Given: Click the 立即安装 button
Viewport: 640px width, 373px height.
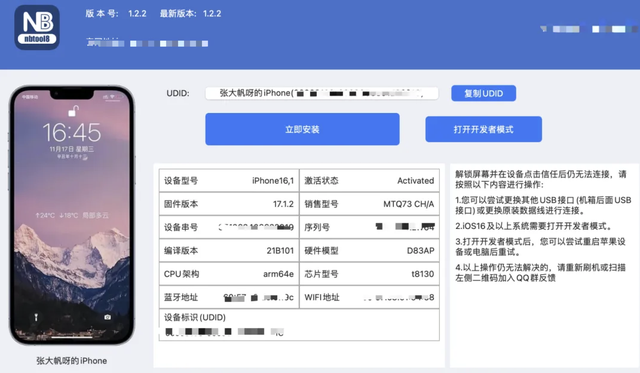Looking at the screenshot, I should (302, 129).
